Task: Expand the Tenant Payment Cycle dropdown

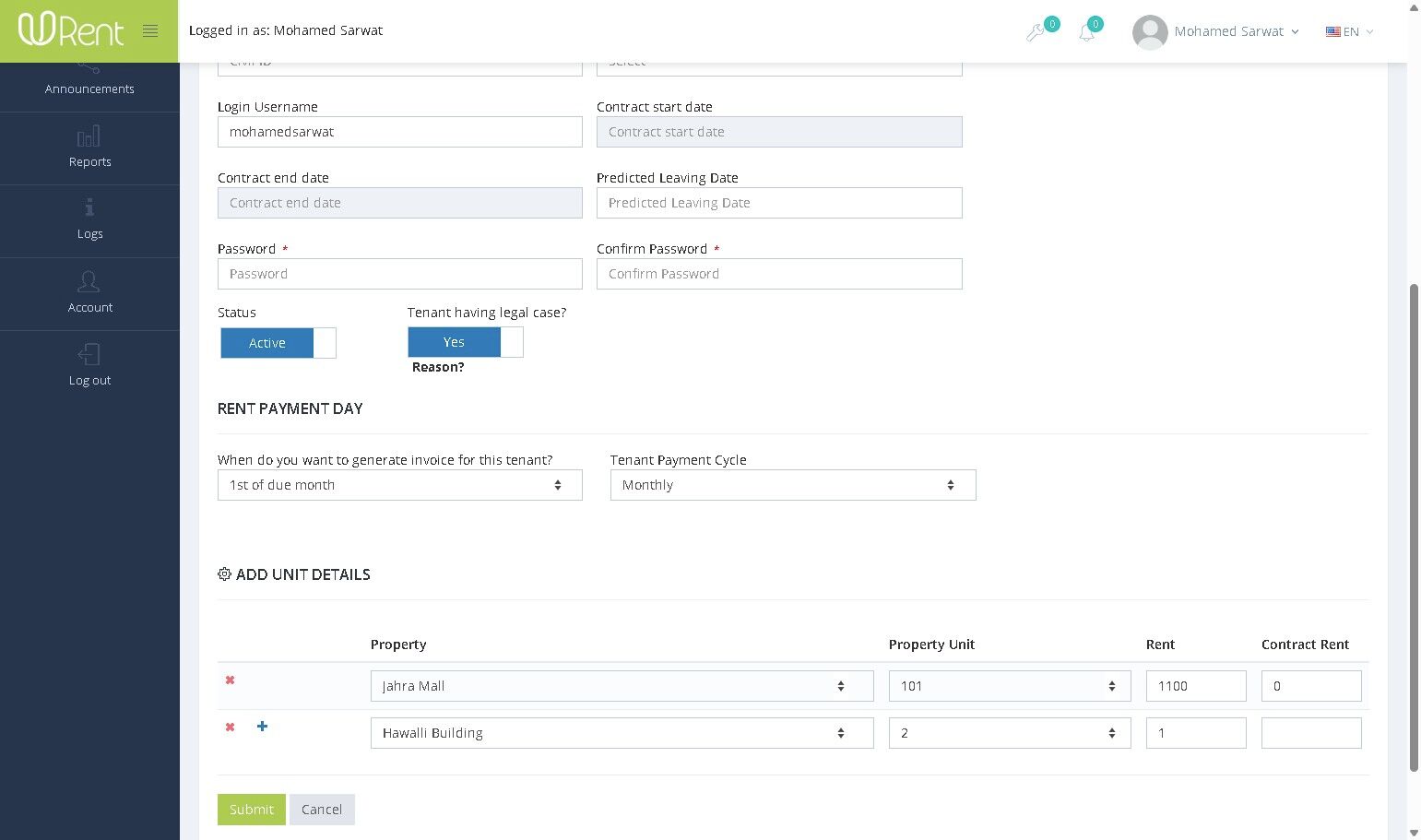Action: (793, 485)
